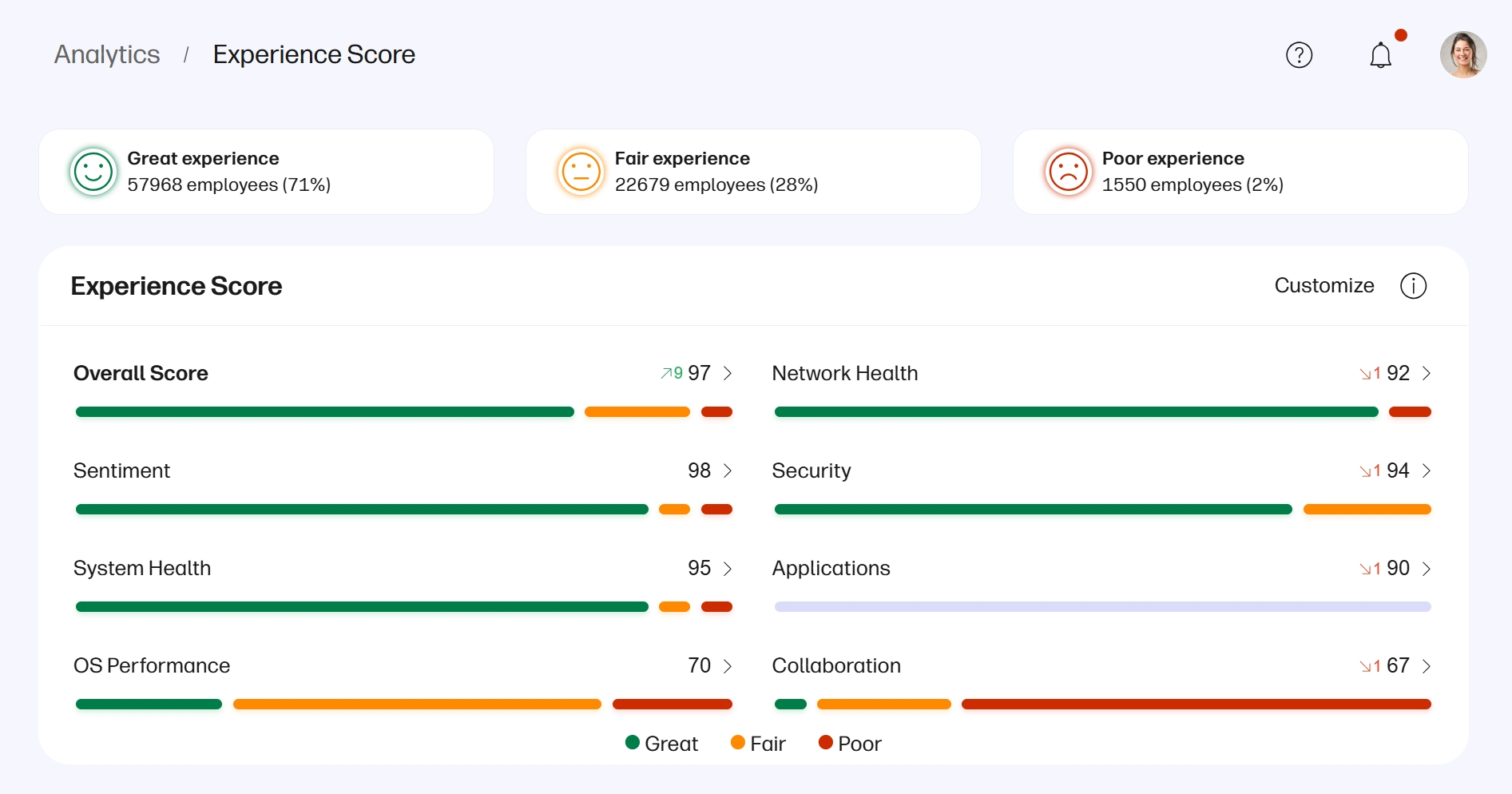
Task: Click the OS Performance score bar
Action: pyautogui.click(x=403, y=704)
